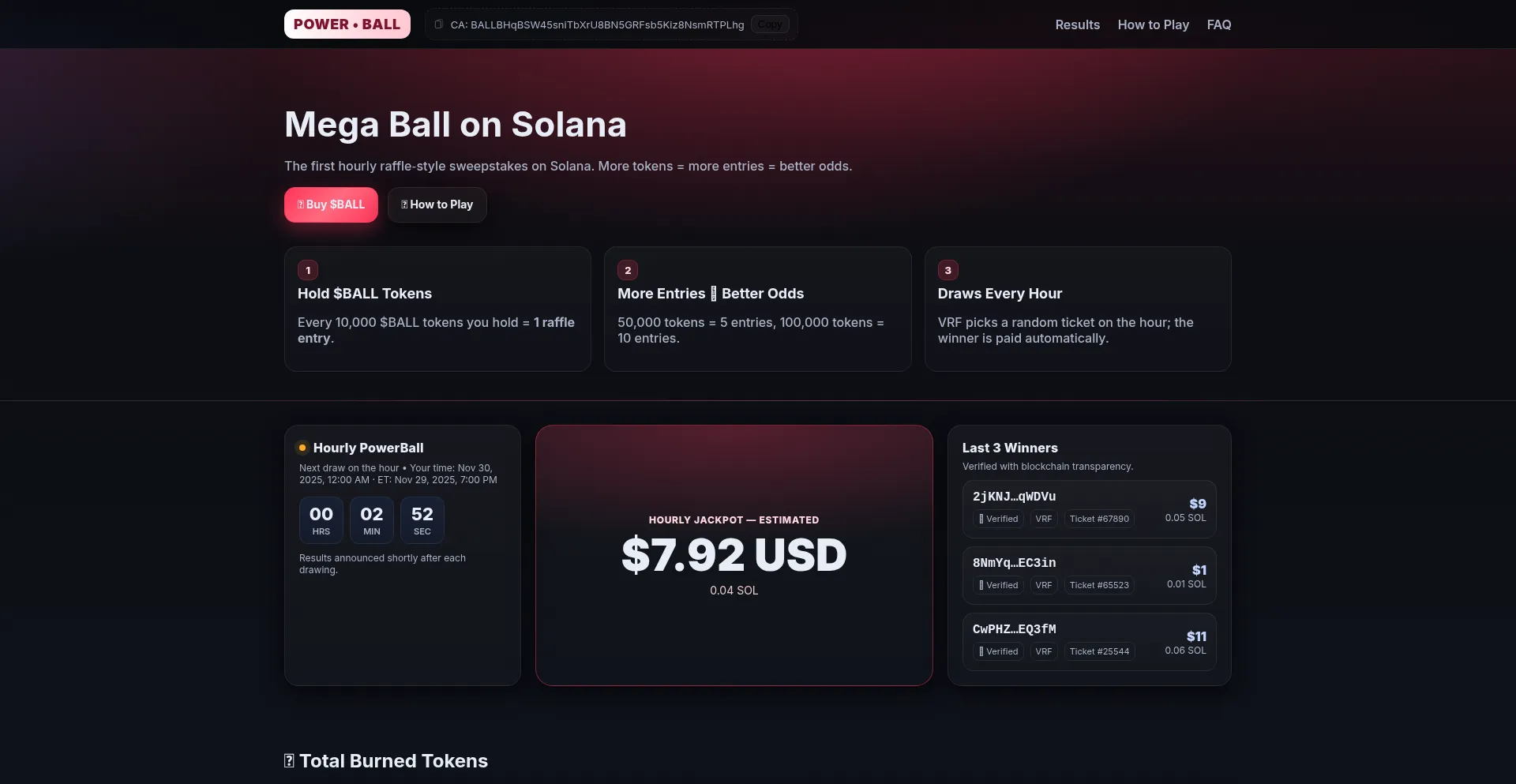Click the POWER • BALL logo
The height and width of the screenshot is (784, 1516).
347,24
